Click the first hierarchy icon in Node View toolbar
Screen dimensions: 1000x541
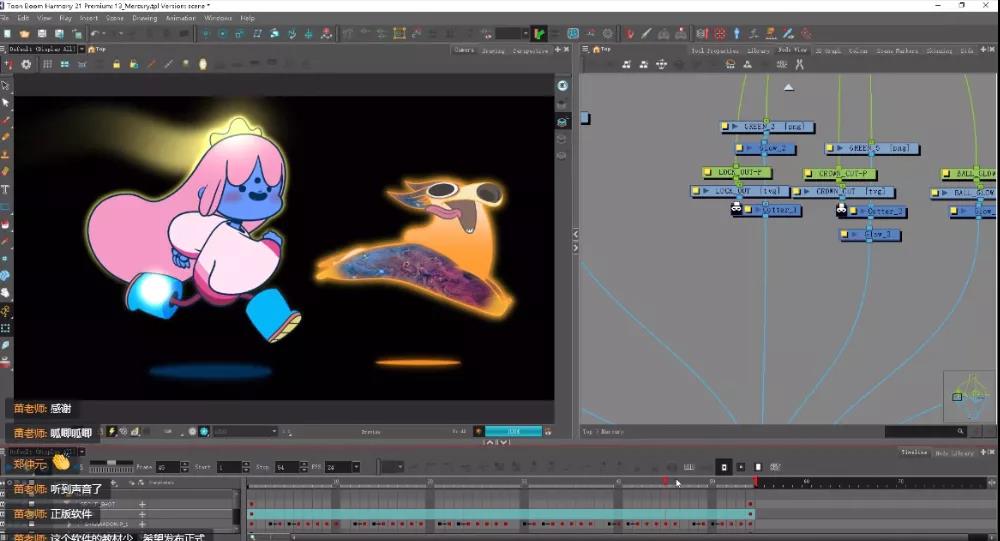tap(626, 64)
